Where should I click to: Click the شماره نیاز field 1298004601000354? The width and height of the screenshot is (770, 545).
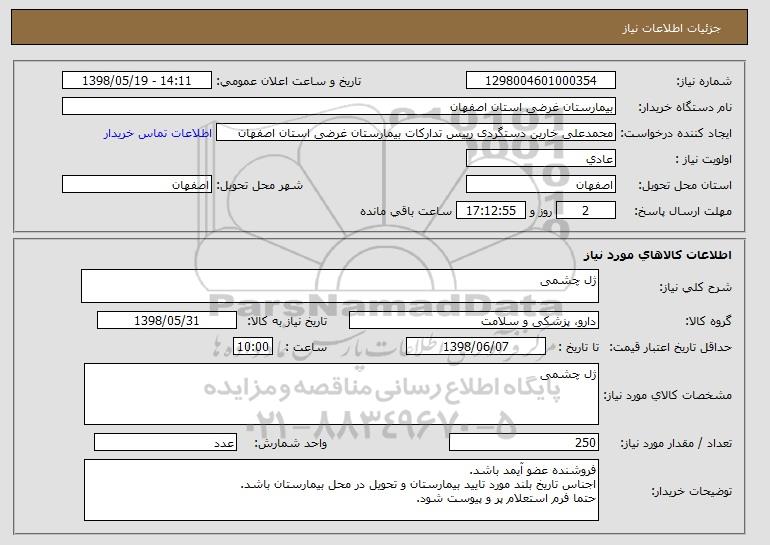pyautogui.click(x=541, y=81)
